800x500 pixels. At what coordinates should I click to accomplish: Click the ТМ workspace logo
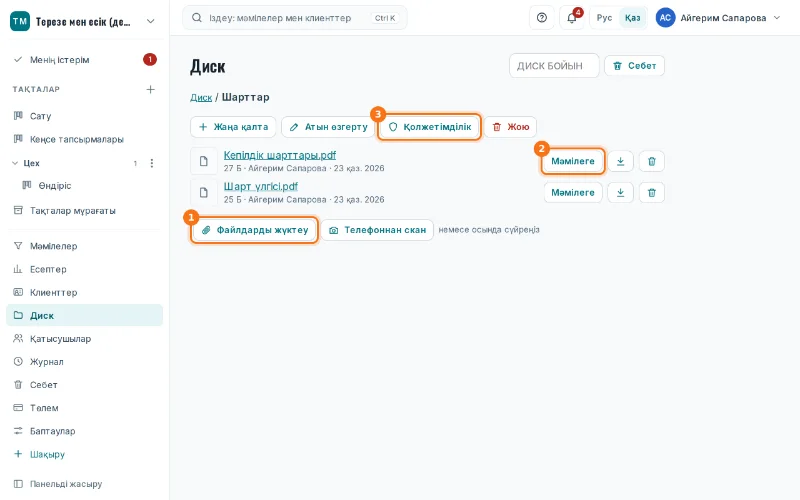[x=20, y=21]
